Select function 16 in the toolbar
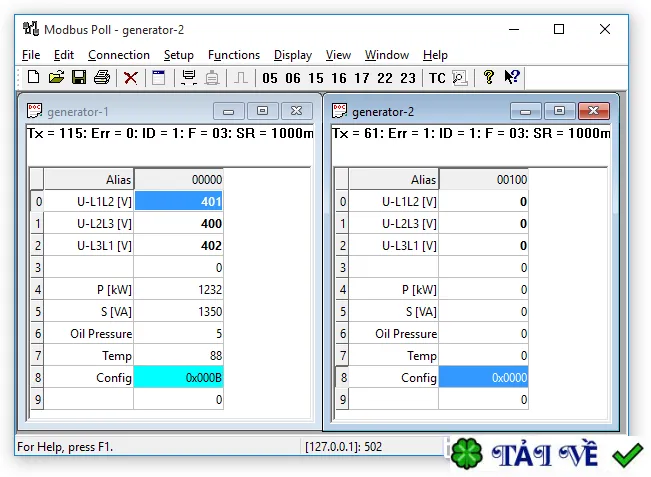The height and width of the screenshot is (477, 651). [339, 78]
